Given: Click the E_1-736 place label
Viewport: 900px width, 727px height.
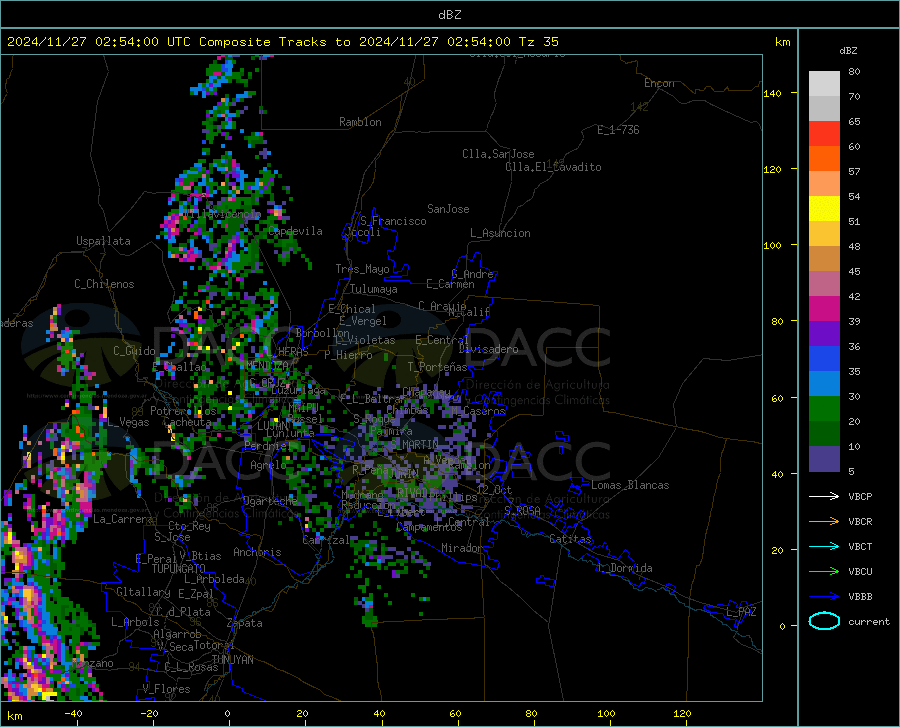Looking at the screenshot, I should point(618,130).
